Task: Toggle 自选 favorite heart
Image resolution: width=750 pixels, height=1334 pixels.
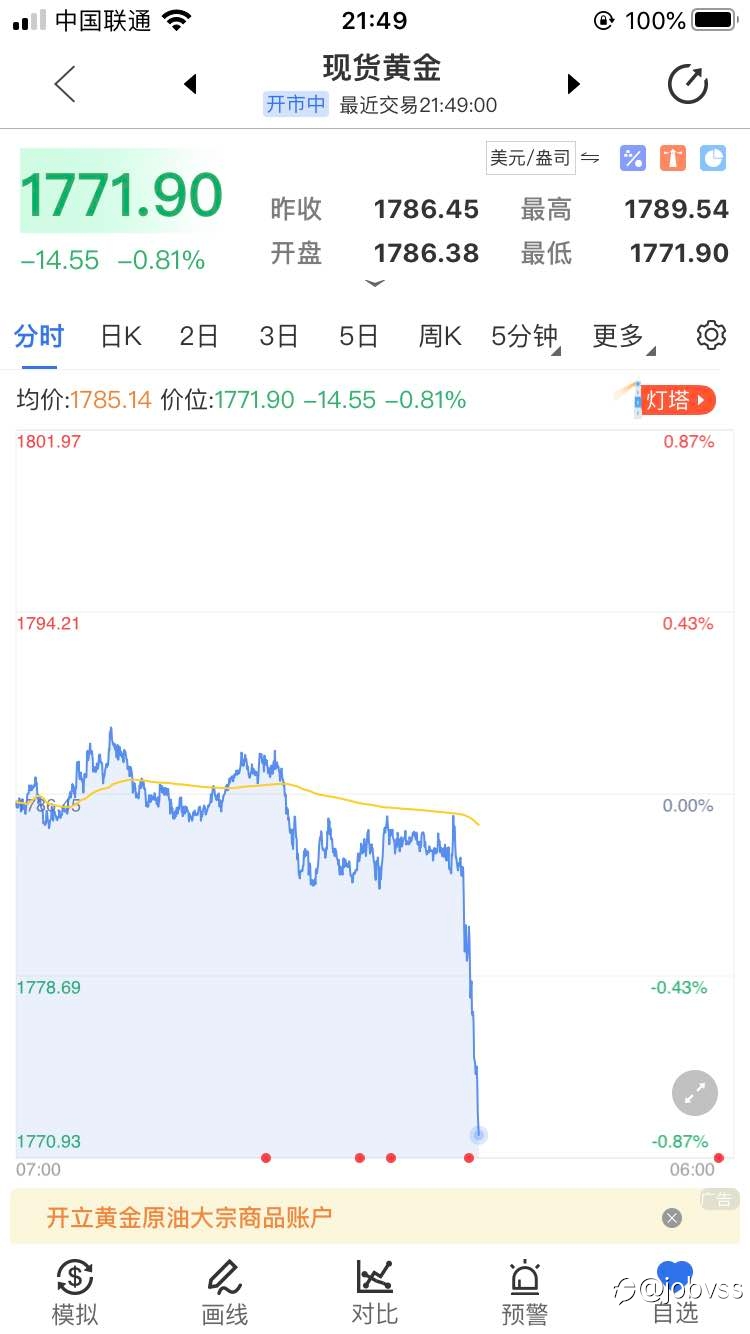Action: pos(675,1293)
